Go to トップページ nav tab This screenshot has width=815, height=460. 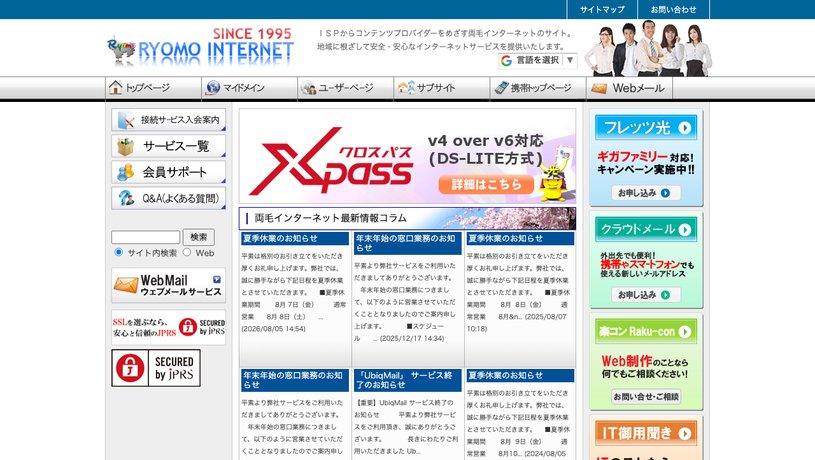(x=153, y=88)
